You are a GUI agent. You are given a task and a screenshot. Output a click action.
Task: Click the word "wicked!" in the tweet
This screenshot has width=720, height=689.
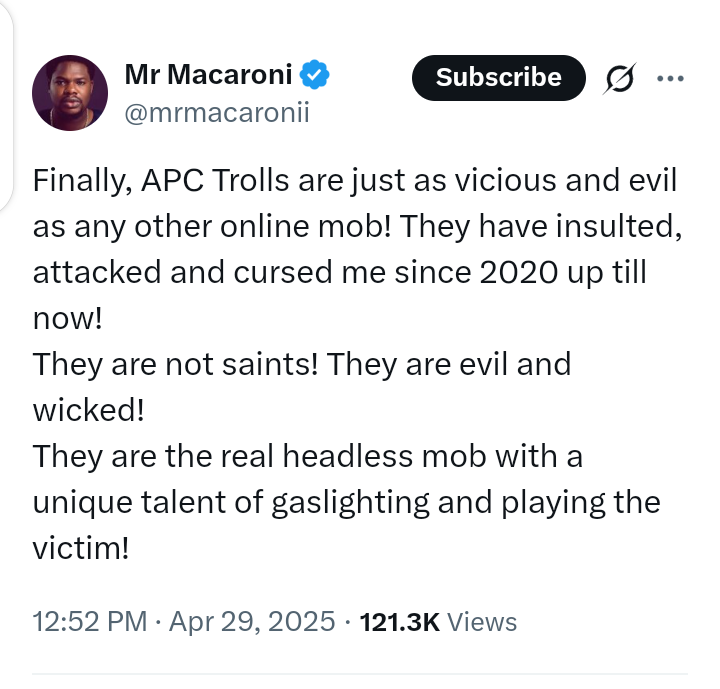click(x=90, y=410)
